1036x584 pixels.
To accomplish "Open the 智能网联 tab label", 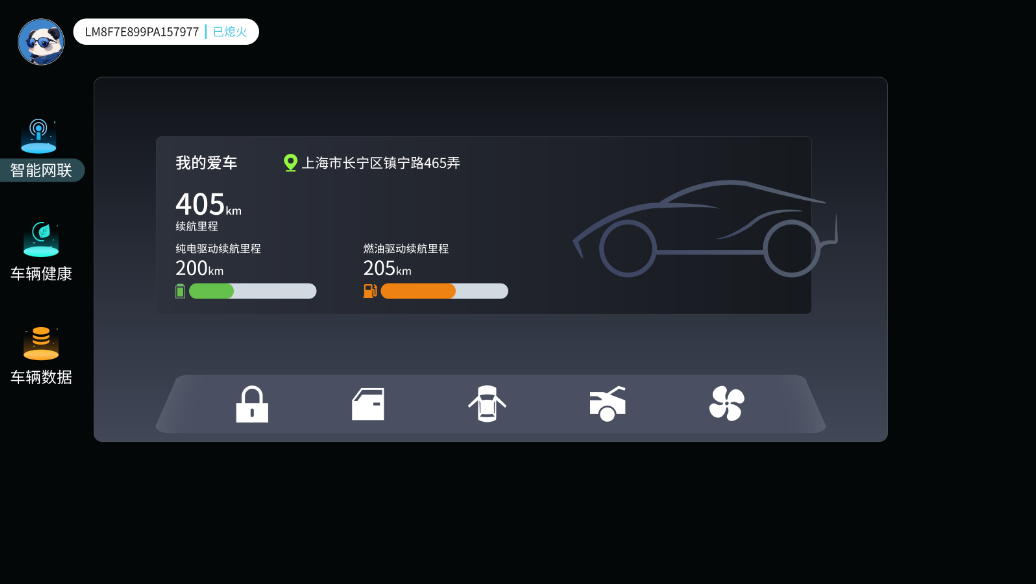I will click(41, 170).
